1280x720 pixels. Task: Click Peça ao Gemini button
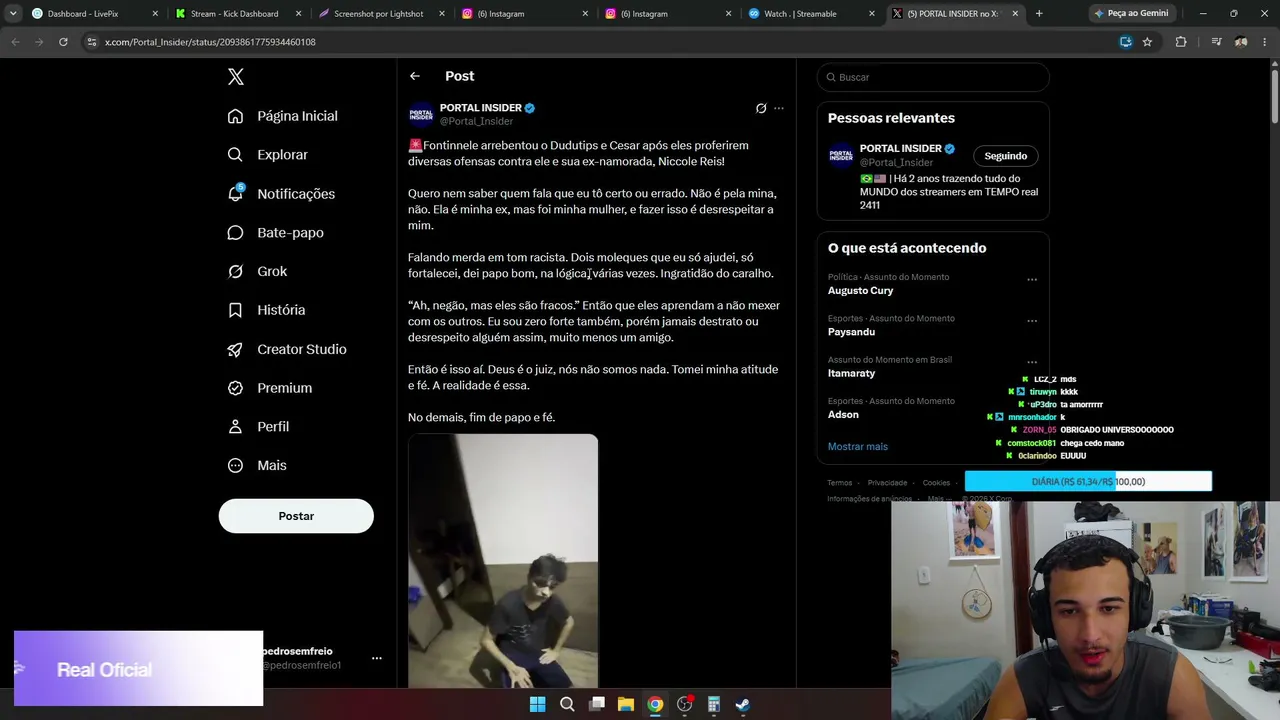1132,14
